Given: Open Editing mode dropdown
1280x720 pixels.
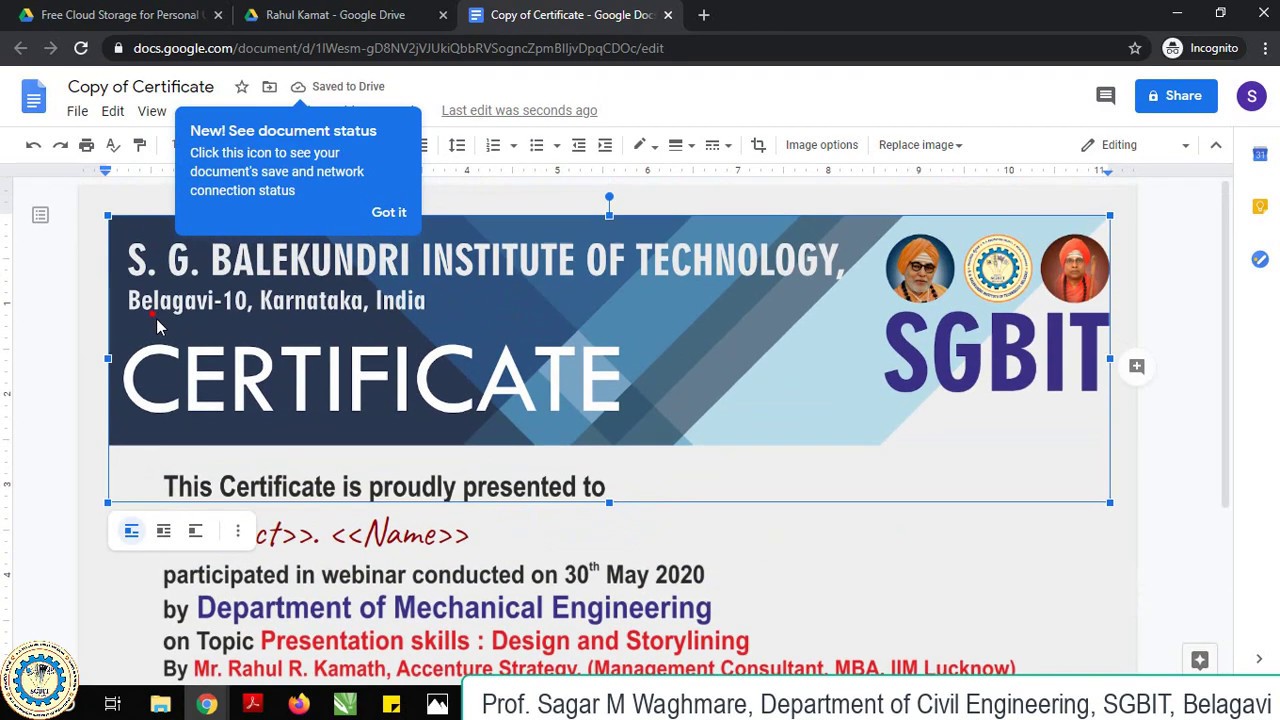Looking at the screenshot, I should coord(1135,145).
